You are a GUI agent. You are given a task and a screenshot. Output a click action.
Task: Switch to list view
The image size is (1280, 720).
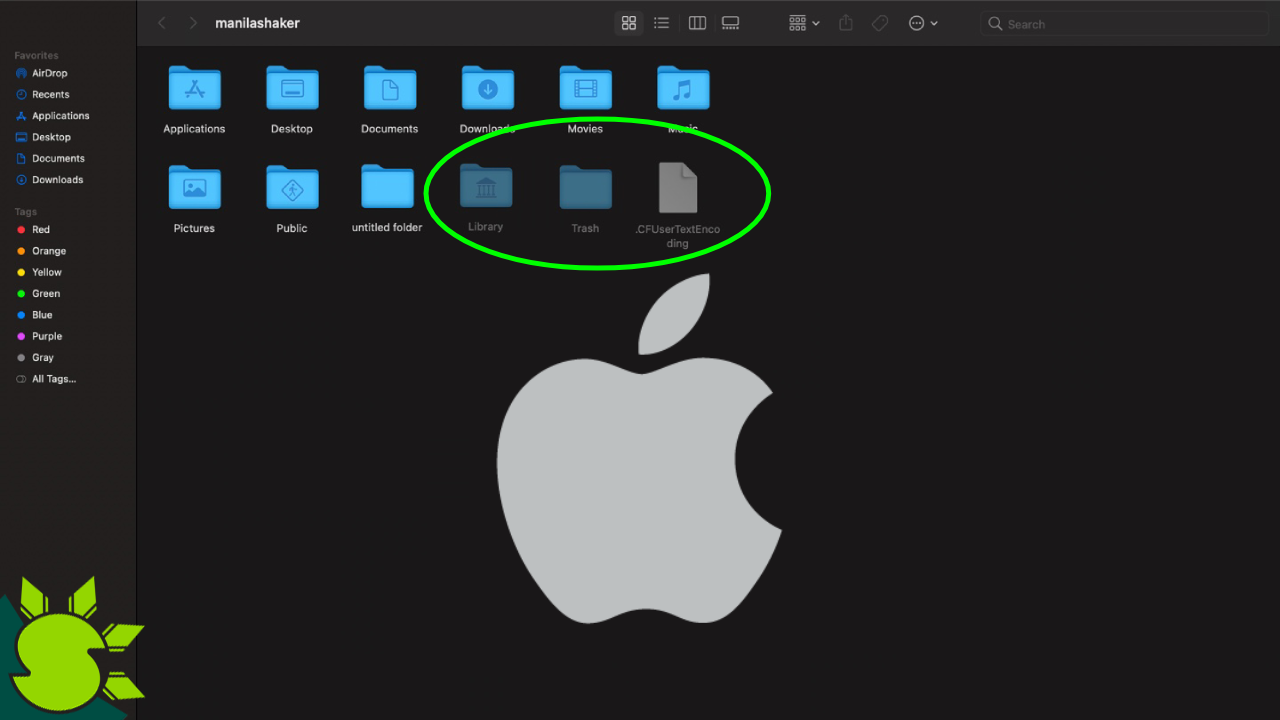tap(661, 23)
